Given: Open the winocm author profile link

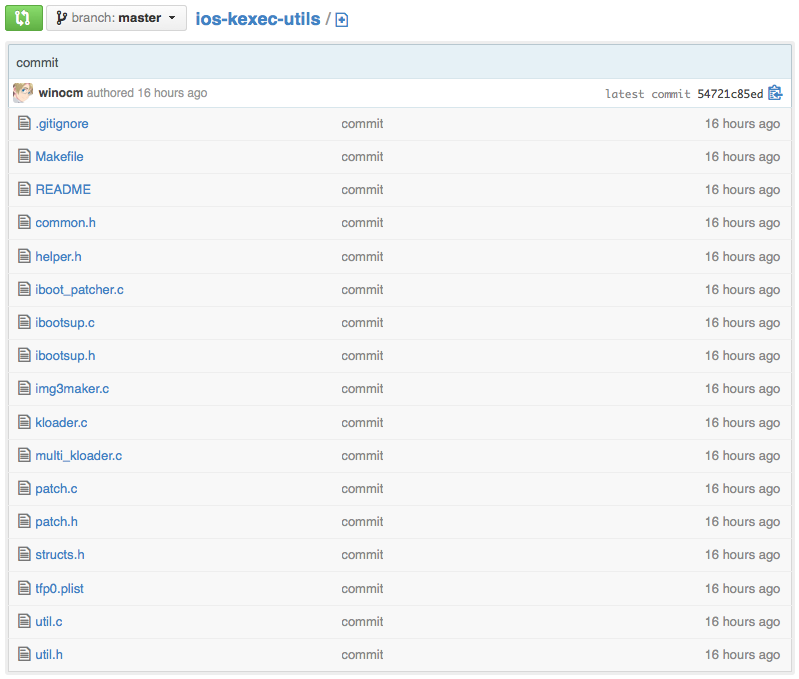Looking at the screenshot, I should tap(60, 93).
